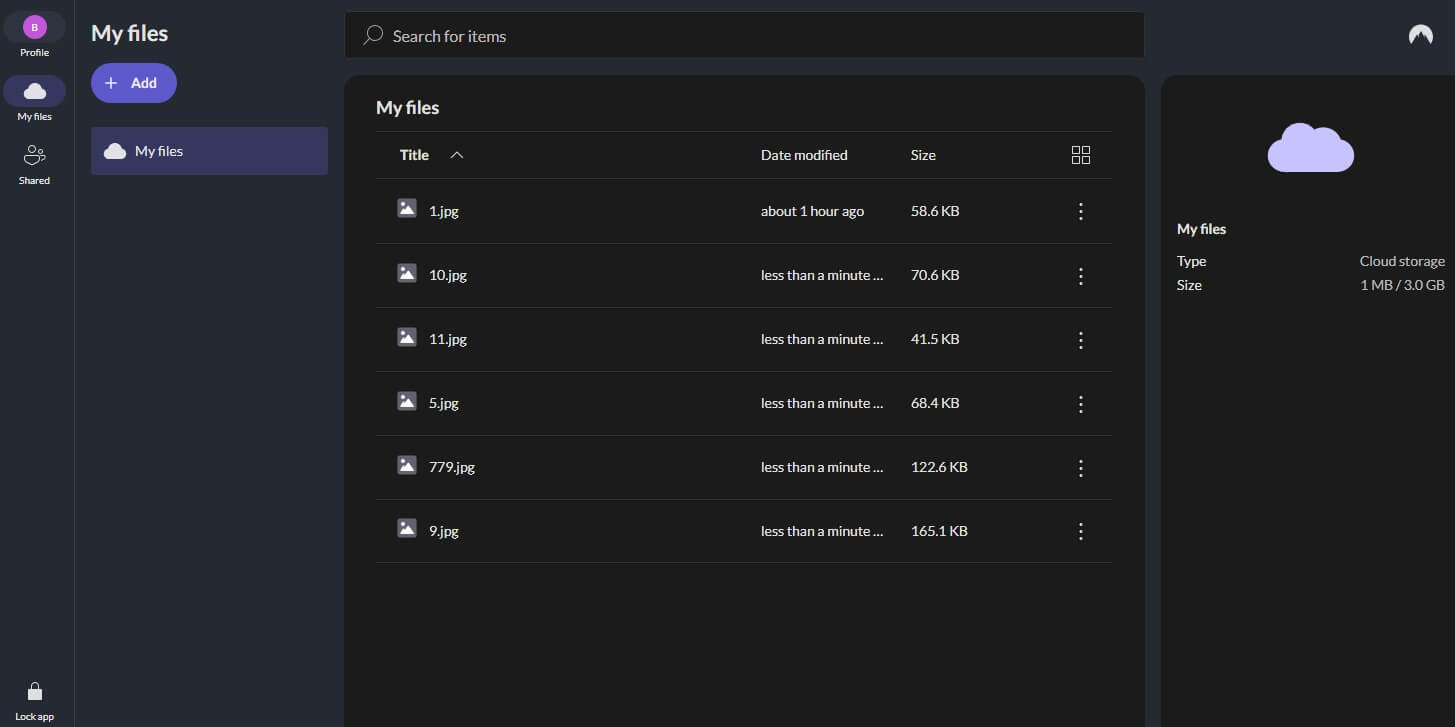Click the Cloud storage type value

(1402, 261)
